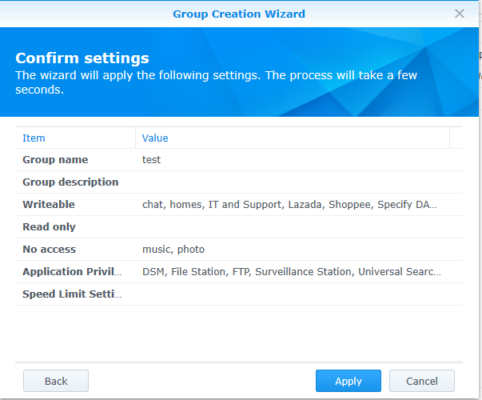This screenshot has height=400, width=482.
Task: Select the Writeable row
Action: pyautogui.click(x=239, y=204)
